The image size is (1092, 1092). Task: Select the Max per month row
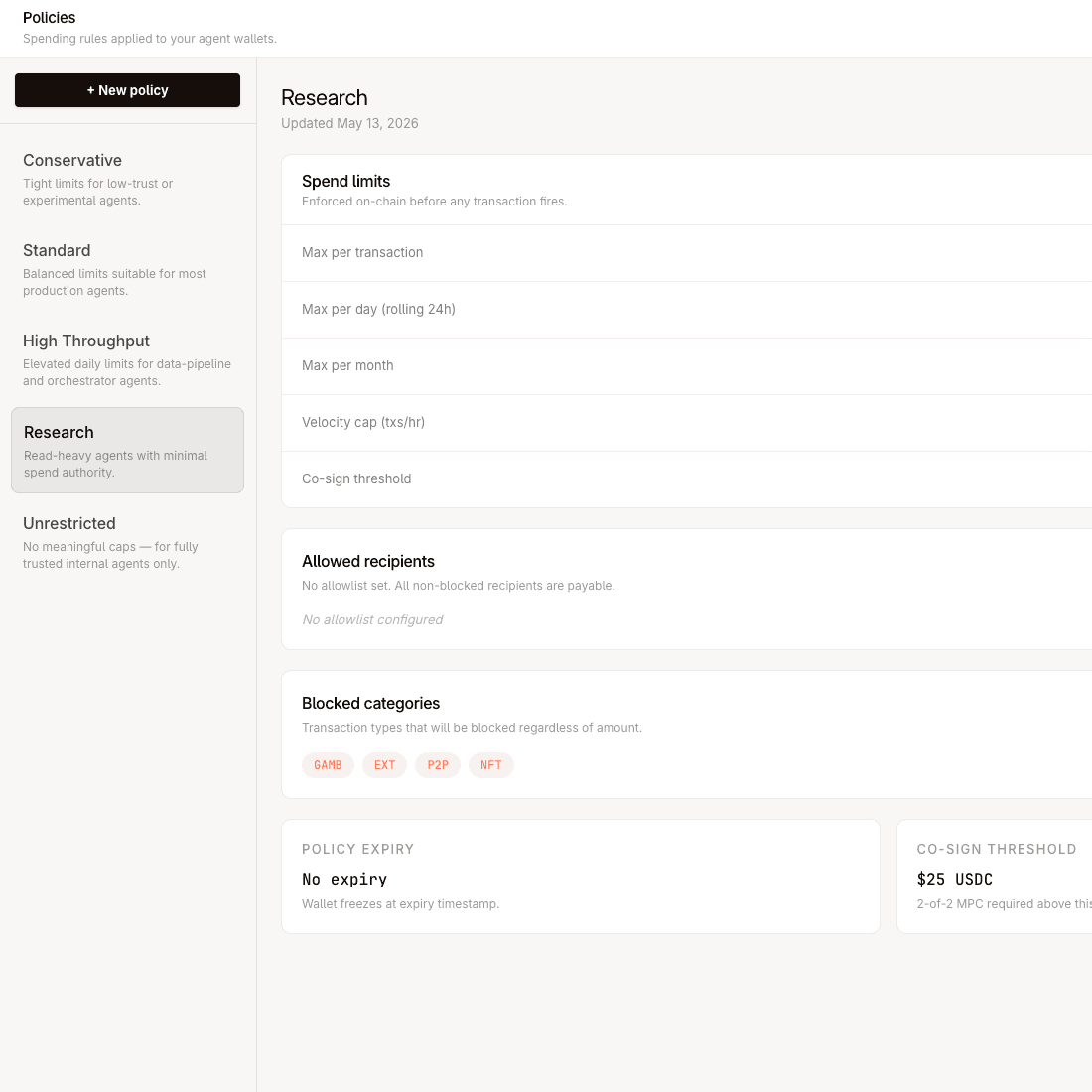pyautogui.click(x=687, y=365)
